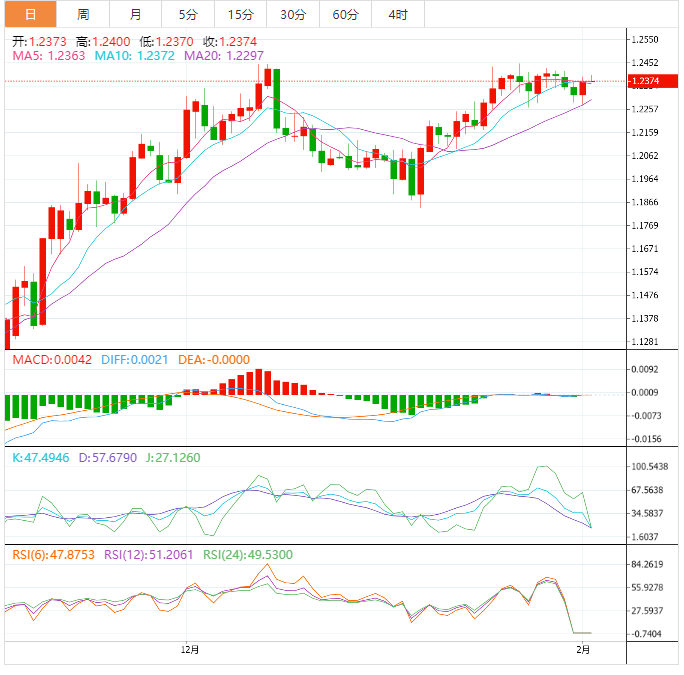The image size is (684, 675).
Task: Open the 60分 chart tab
Action: pos(345,14)
